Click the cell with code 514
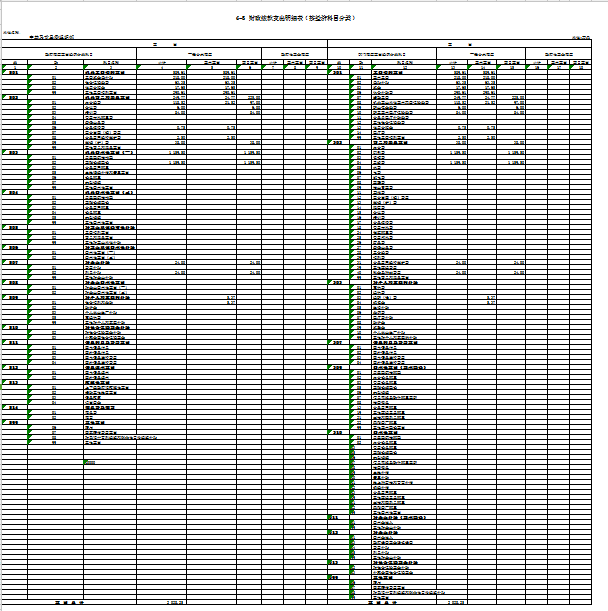Image resolution: width=608 pixels, height=611 pixels. pyautogui.click(x=14, y=408)
